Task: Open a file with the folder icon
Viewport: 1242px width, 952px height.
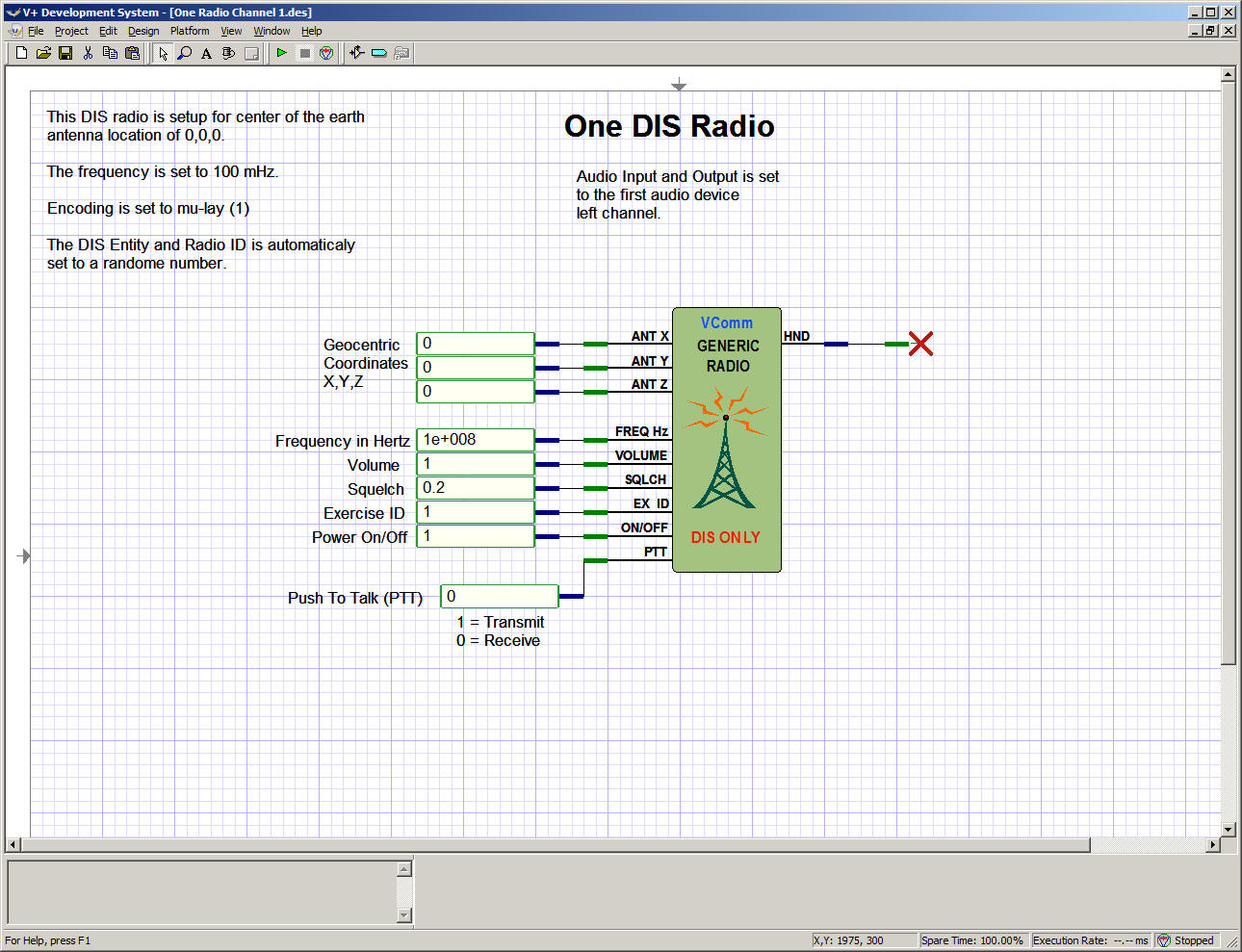Action: pyautogui.click(x=43, y=53)
